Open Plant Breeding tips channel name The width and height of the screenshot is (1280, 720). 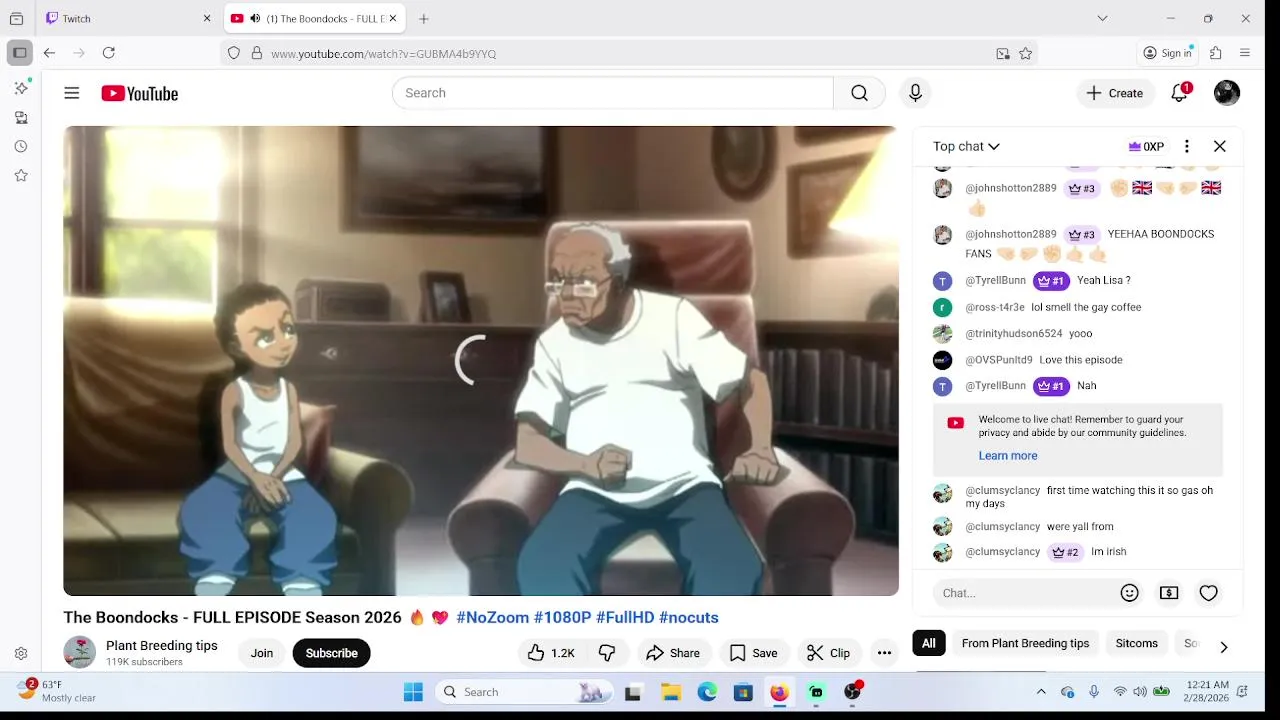[162, 646]
